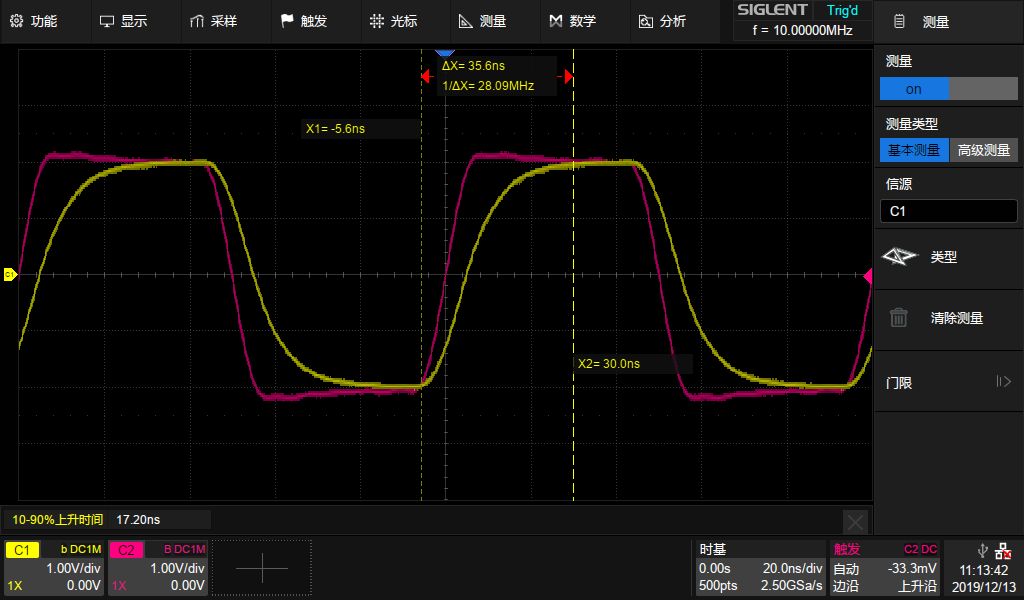Select 基本测量 basic measurement mode

(x=914, y=150)
